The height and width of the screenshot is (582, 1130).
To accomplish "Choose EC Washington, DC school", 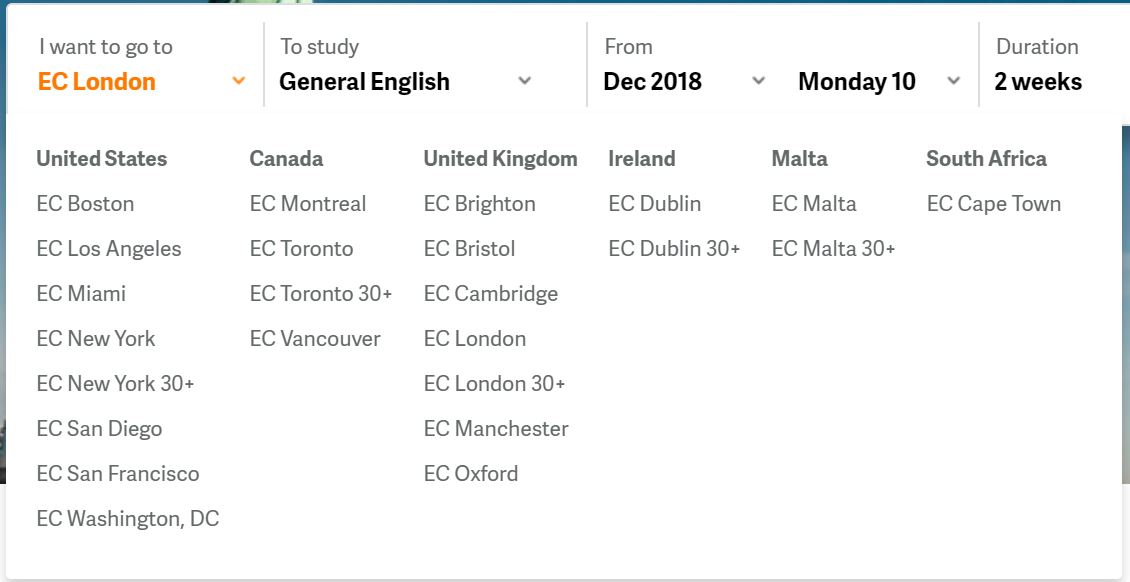I will click(128, 519).
